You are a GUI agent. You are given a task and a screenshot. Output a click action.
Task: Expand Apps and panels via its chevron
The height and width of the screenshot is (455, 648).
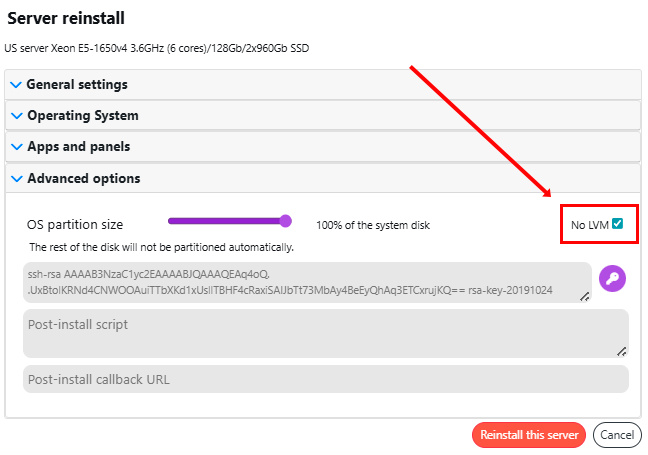click(16, 147)
